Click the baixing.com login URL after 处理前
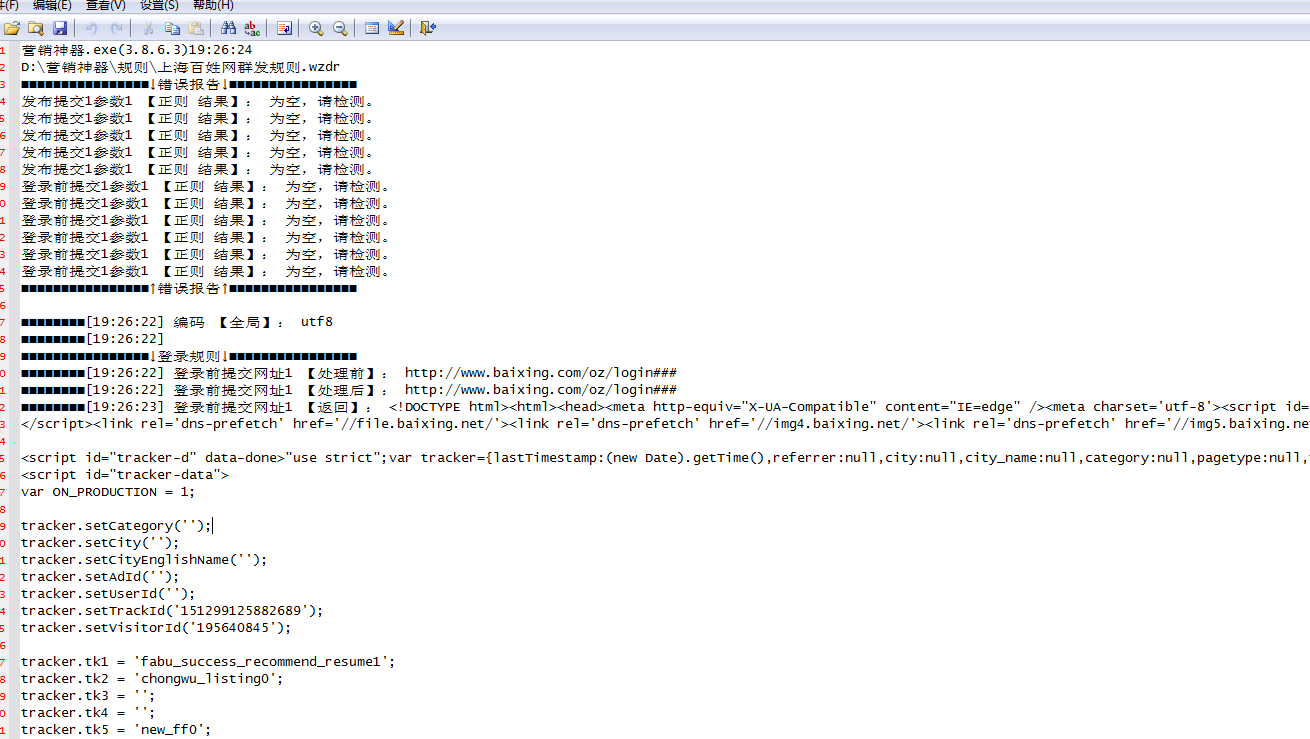 coord(540,373)
